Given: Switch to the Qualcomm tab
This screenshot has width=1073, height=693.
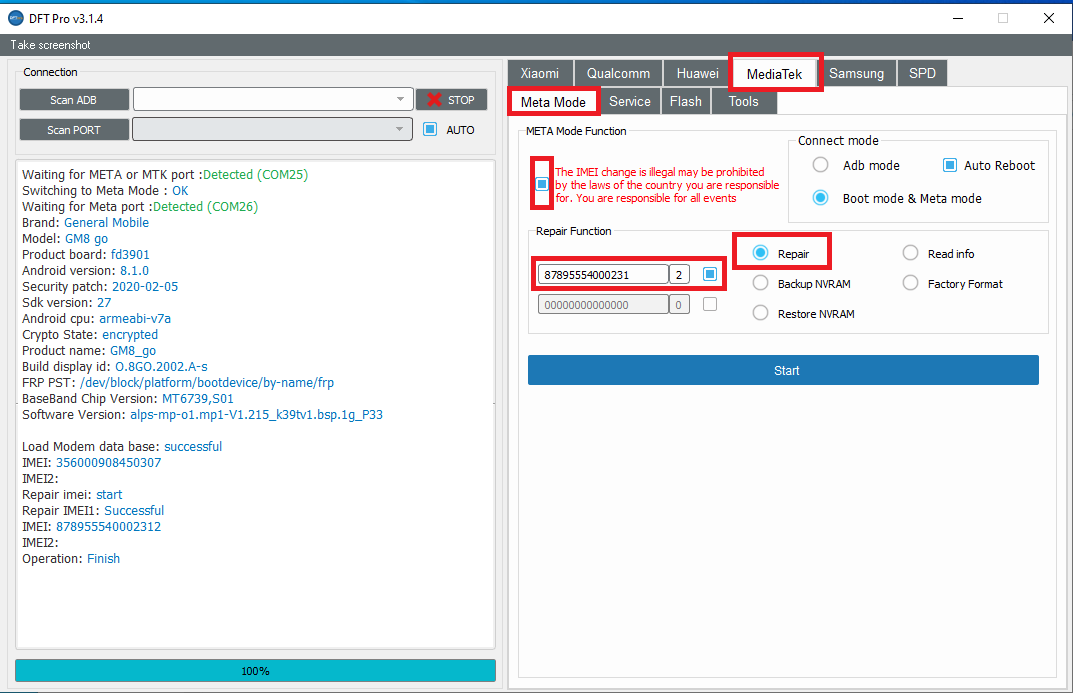Looking at the screenshot, I should (618, 73).
